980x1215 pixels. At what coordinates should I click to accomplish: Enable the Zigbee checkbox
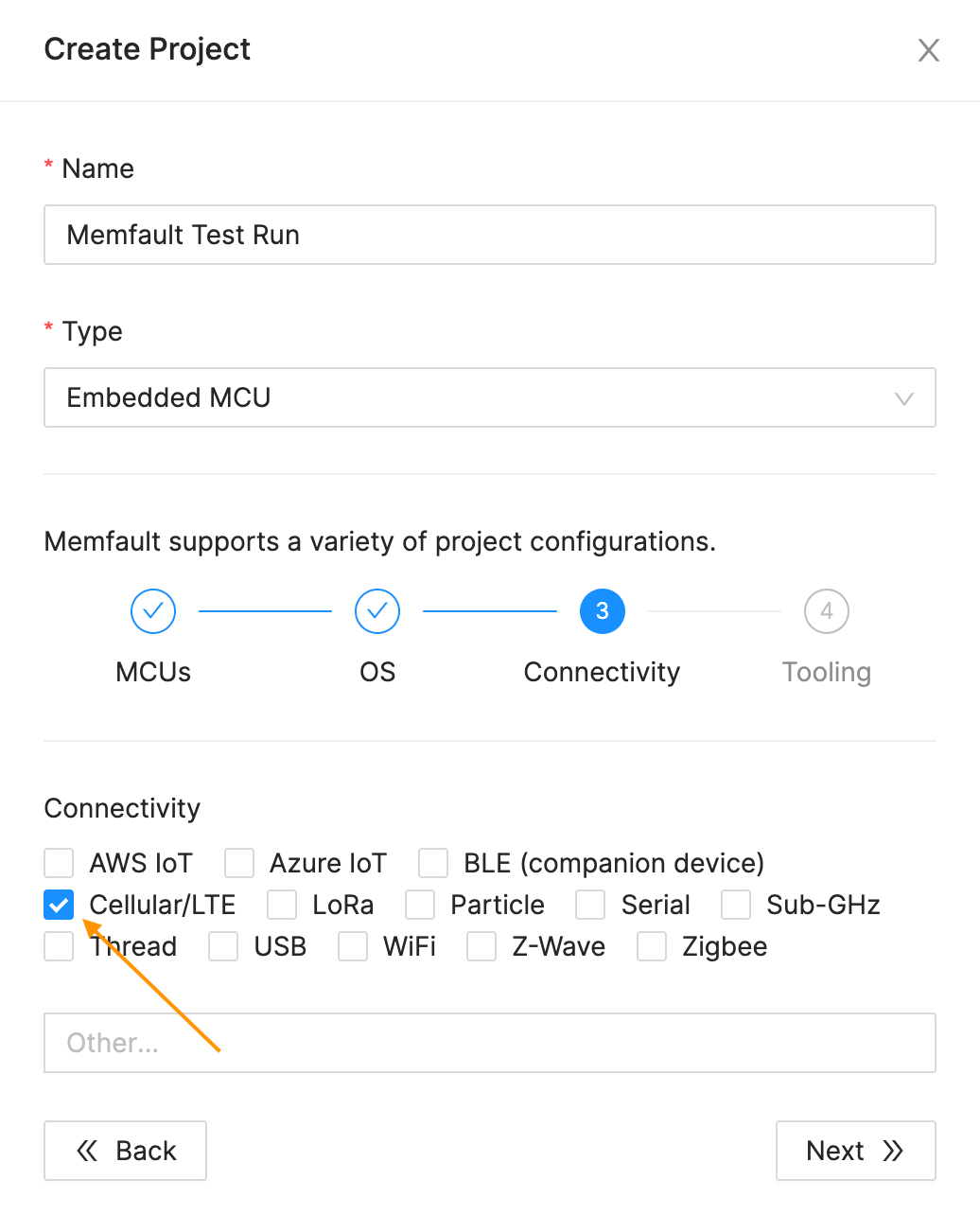pyautogui.click(x=652, y=946)
